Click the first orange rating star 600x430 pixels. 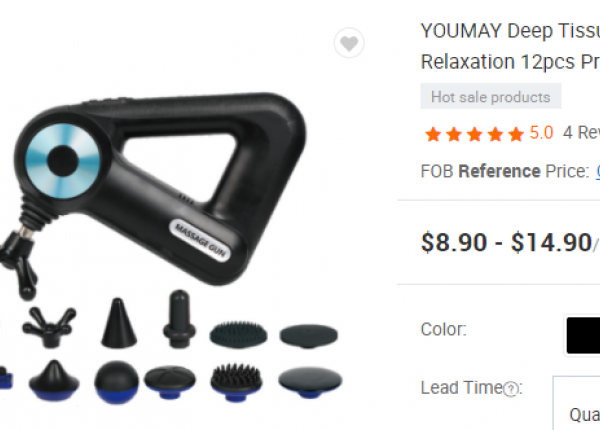[x=433, y=134]
